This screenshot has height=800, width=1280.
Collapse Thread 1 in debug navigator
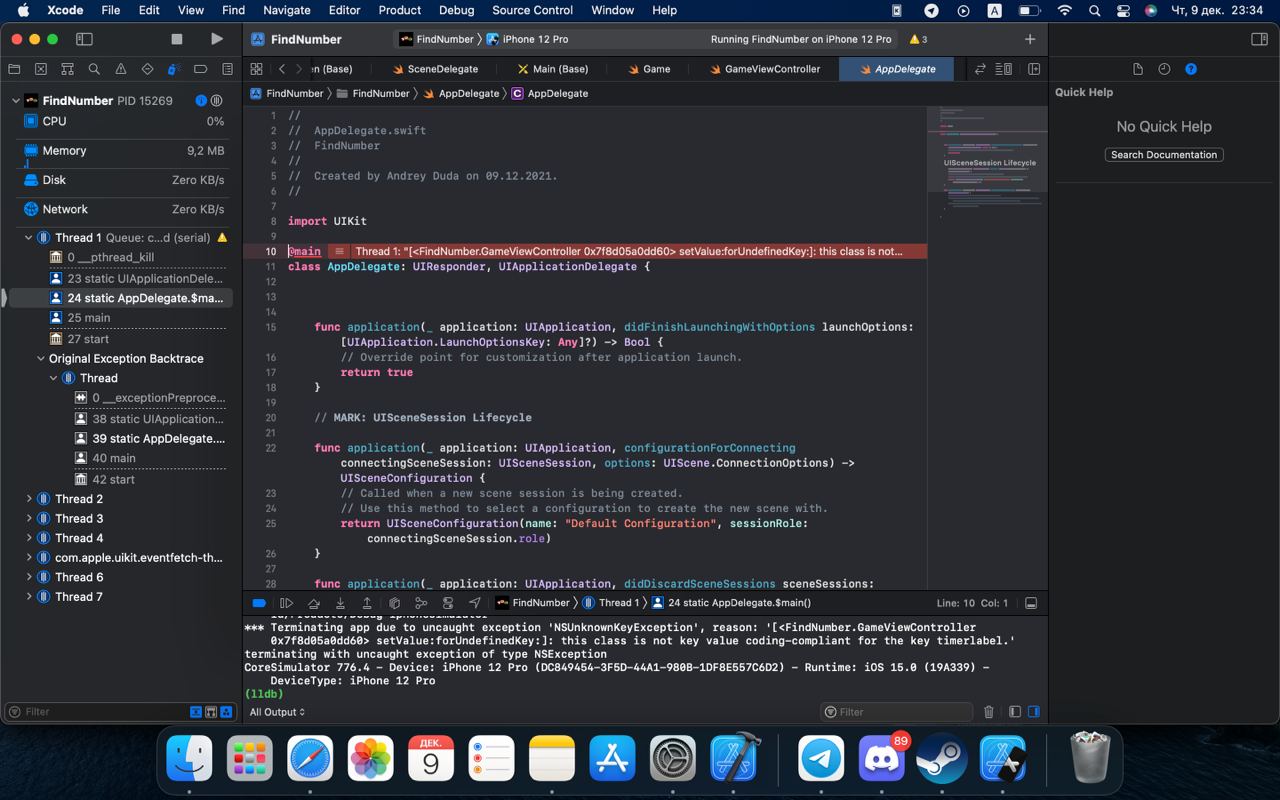29,238
